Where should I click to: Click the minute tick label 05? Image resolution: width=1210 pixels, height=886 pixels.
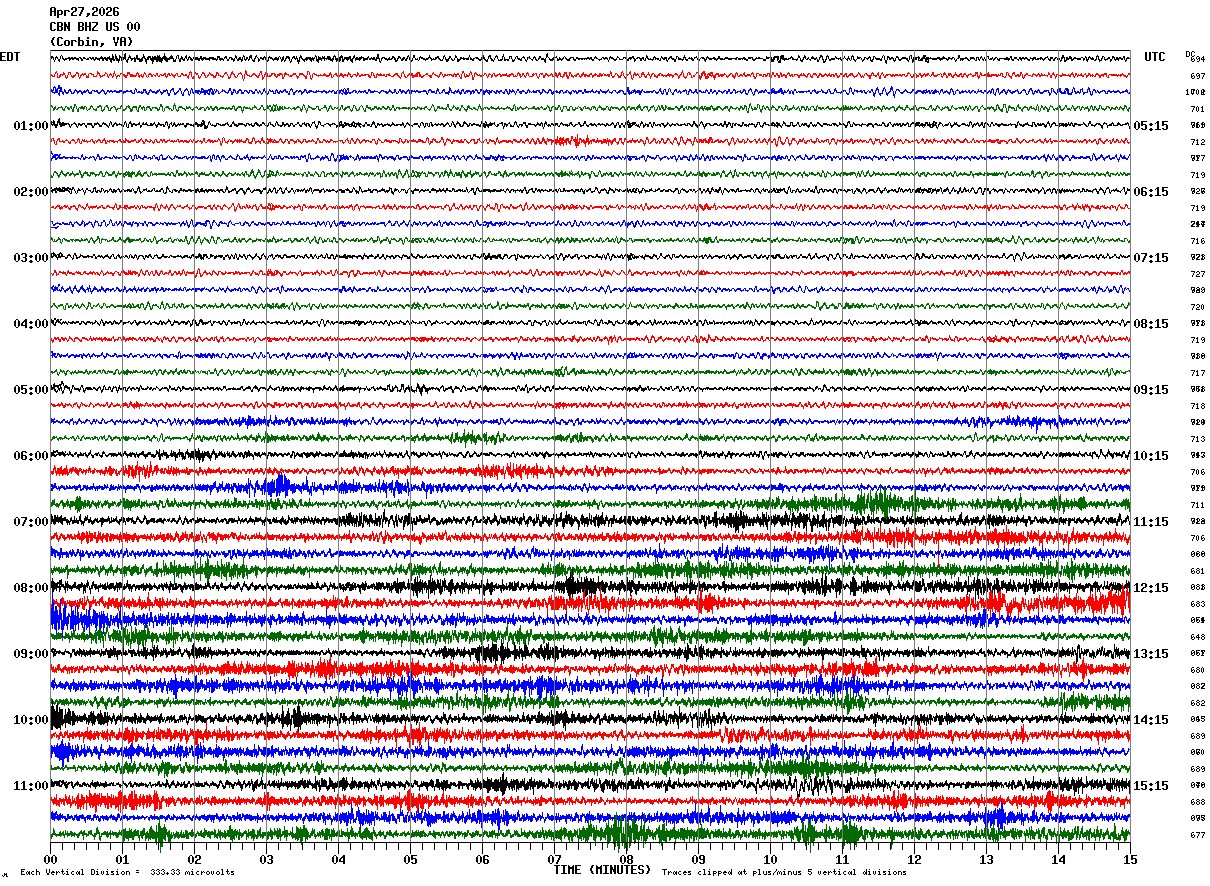[x=410, y=859]
